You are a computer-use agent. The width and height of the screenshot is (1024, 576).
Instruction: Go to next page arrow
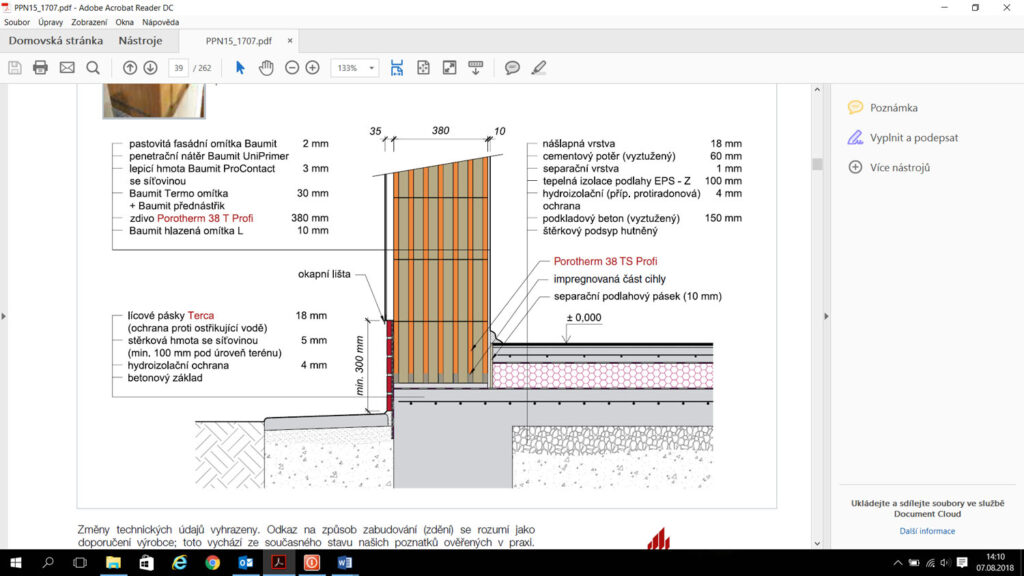(x=150, y=68)
